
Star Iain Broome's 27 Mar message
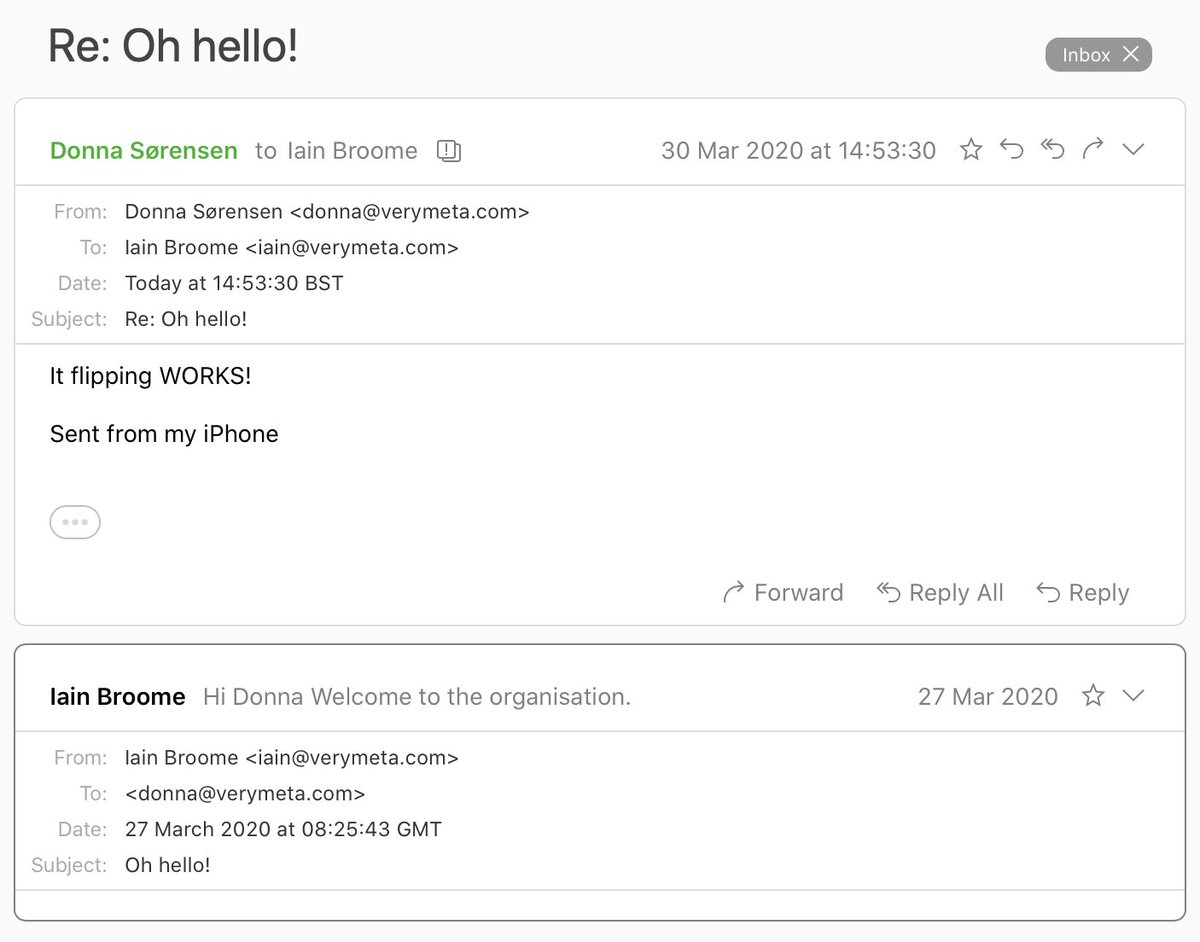pyautogui.click(x=1093, y=696)
